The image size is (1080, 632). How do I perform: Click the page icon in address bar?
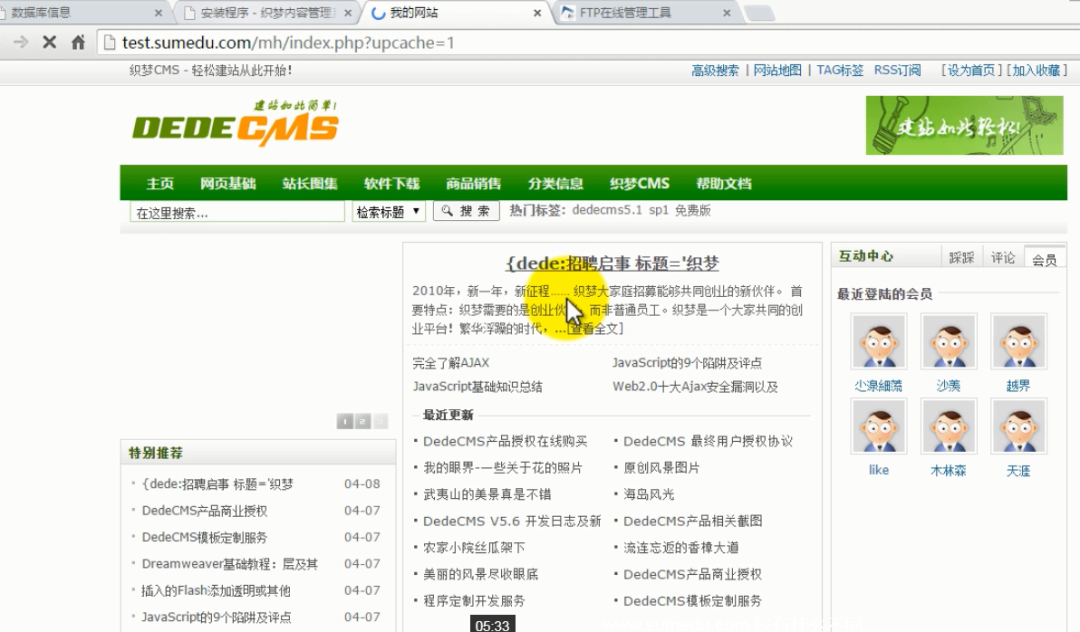108,43
